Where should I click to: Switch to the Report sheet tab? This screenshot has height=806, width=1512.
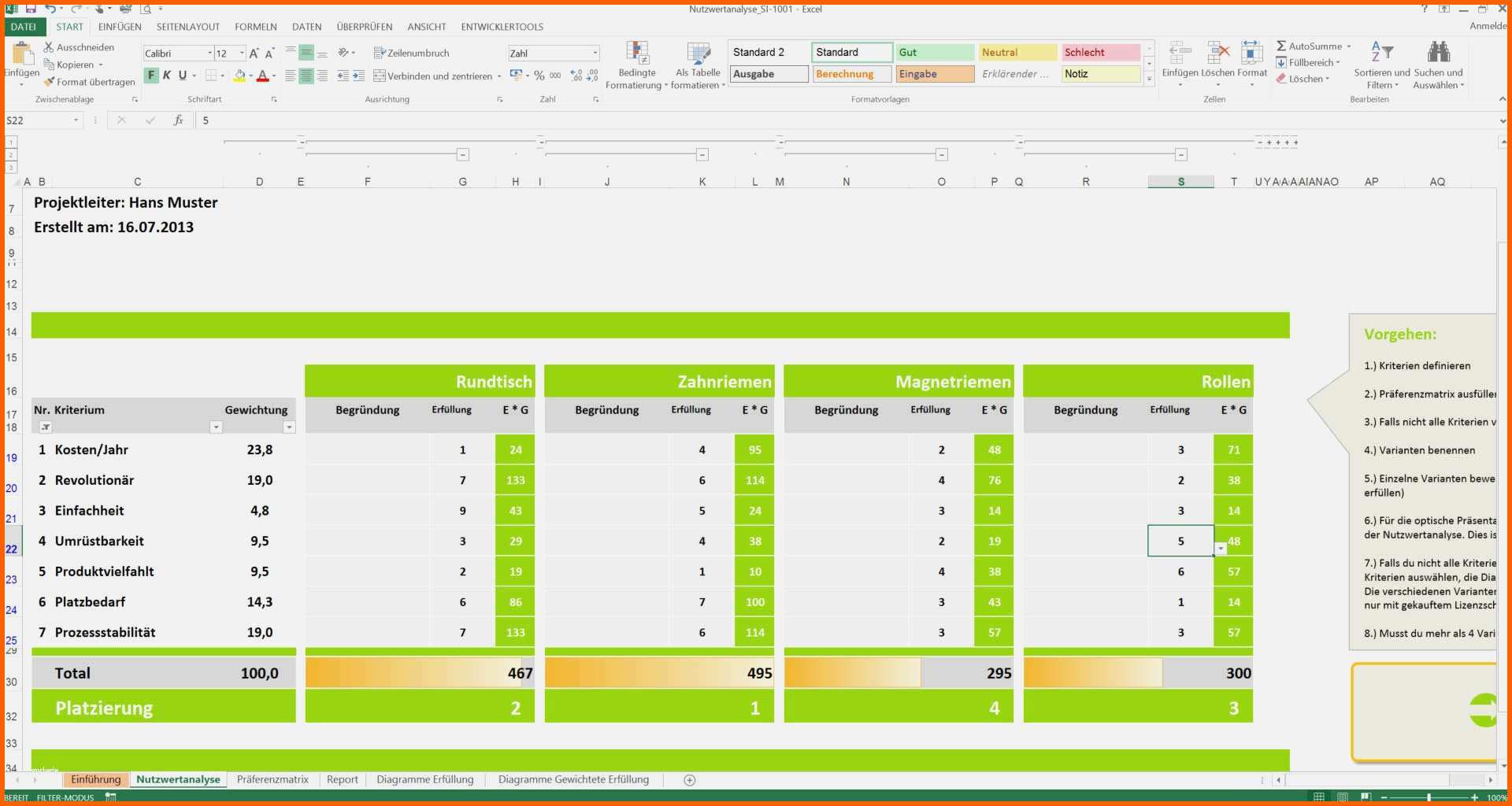click(x=343, y=780)
